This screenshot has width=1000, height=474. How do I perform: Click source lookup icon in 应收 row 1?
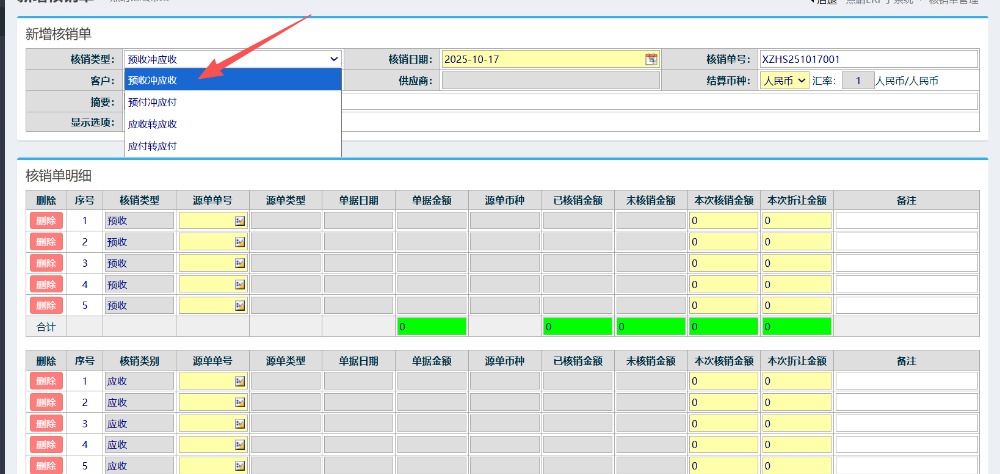[240, 381]
